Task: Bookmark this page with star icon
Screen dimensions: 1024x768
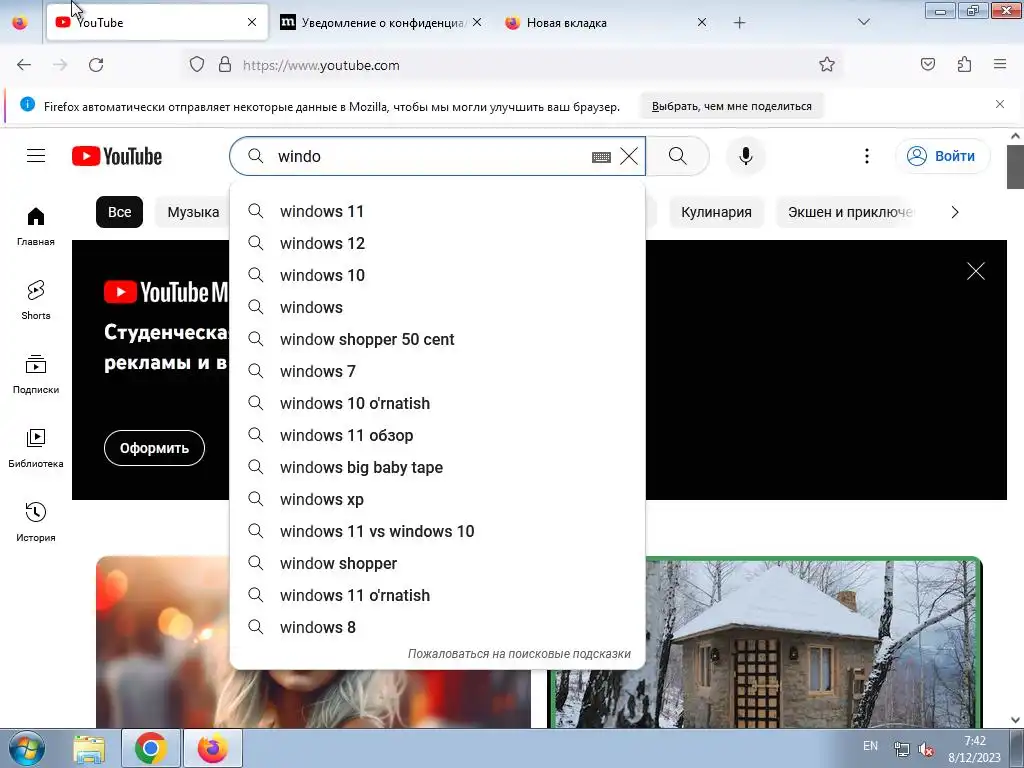Action: 827,65
